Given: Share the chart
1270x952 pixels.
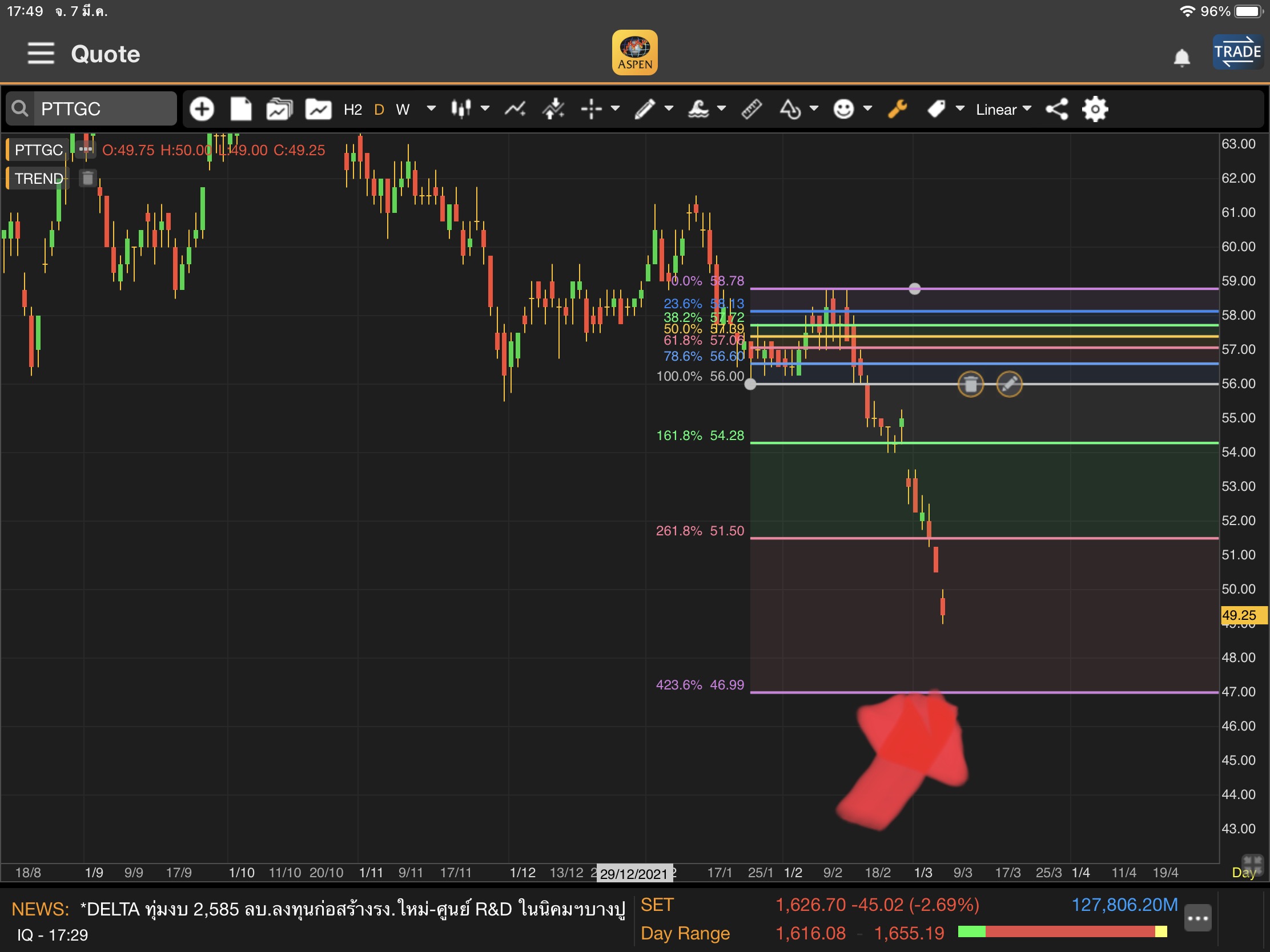Looking at the screenshot, I should point(1057,109).
